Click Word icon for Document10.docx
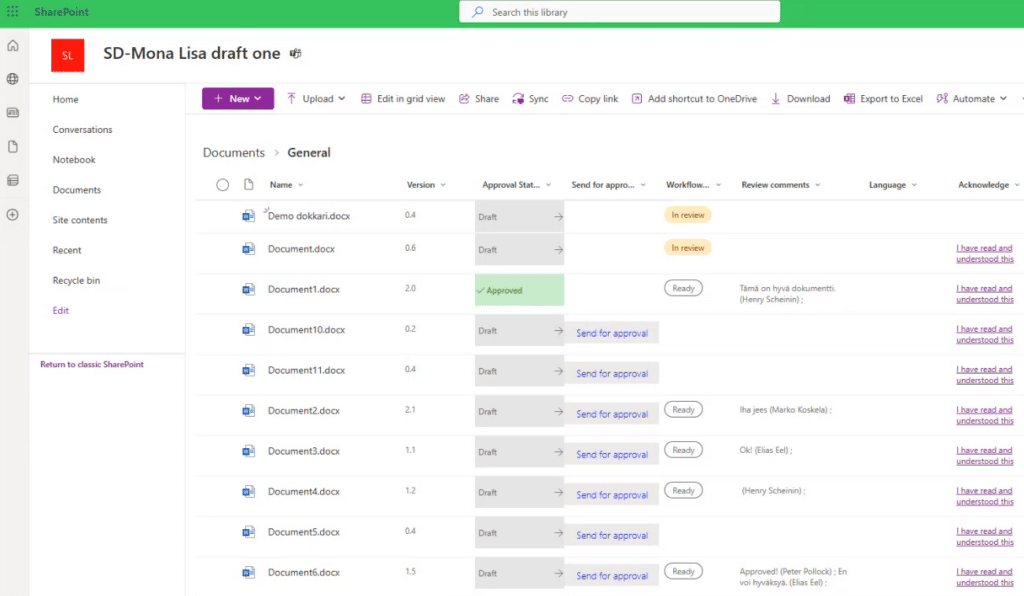The width and height of the screenshot is (1024, 596). click(248, 330)
